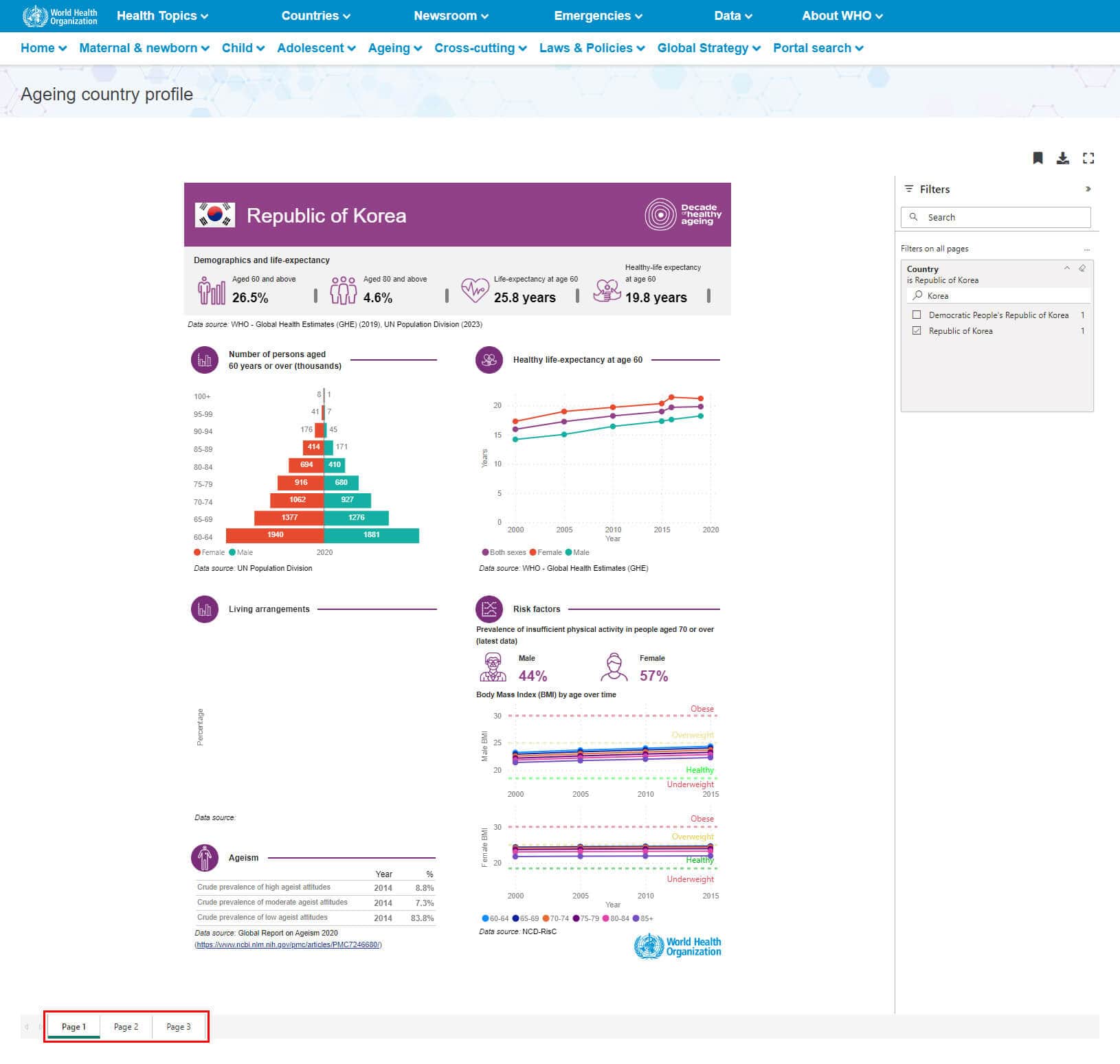This screenshot has height=1064, width=1120.
Task: Switch to Page 2 tab
Action: (126, 1026)
